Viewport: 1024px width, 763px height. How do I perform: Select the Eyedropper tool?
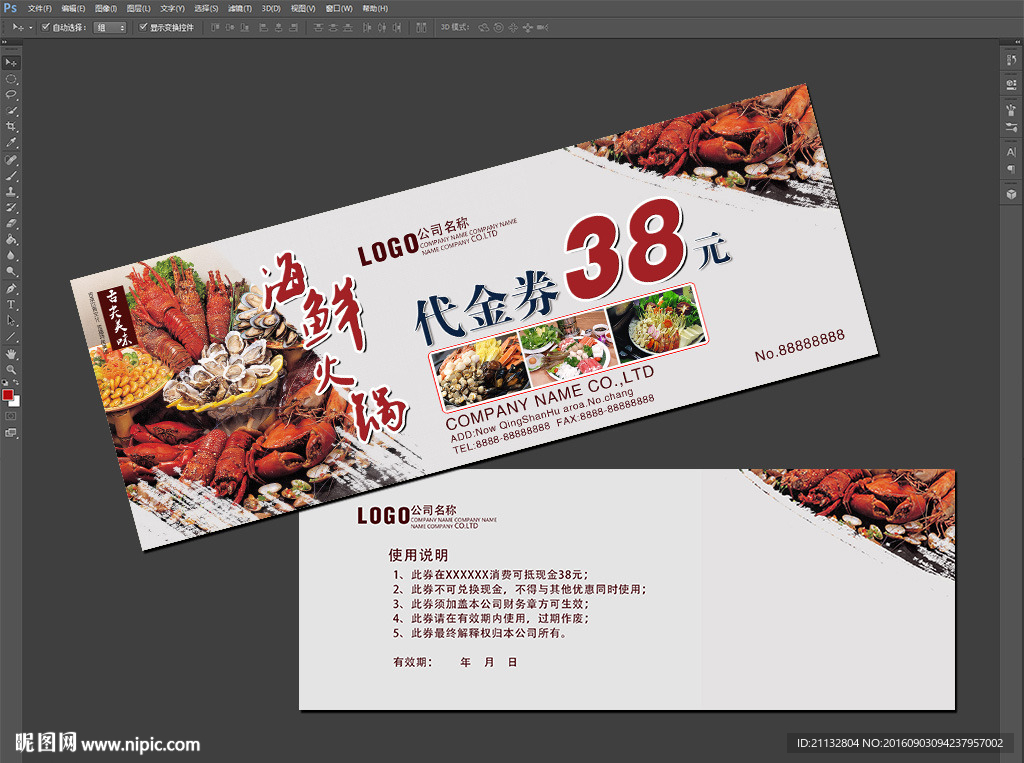(x=11, y=143)
